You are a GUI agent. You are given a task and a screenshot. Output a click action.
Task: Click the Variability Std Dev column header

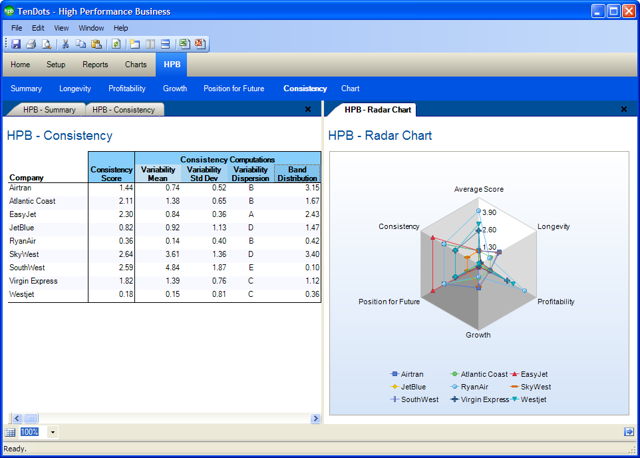tap(204, 173)
